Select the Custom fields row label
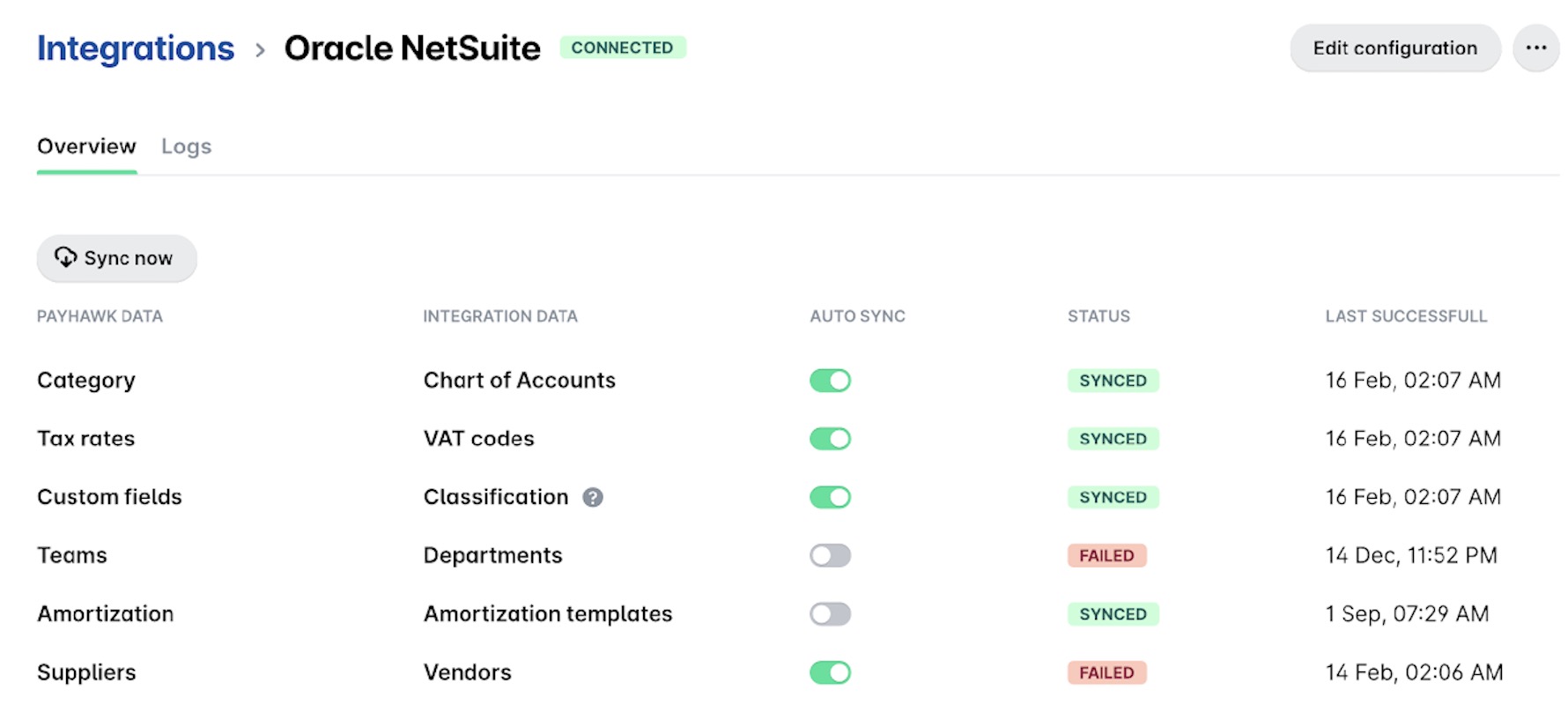The width and height of the screenshot is (1568, 712). click(109, 497)
